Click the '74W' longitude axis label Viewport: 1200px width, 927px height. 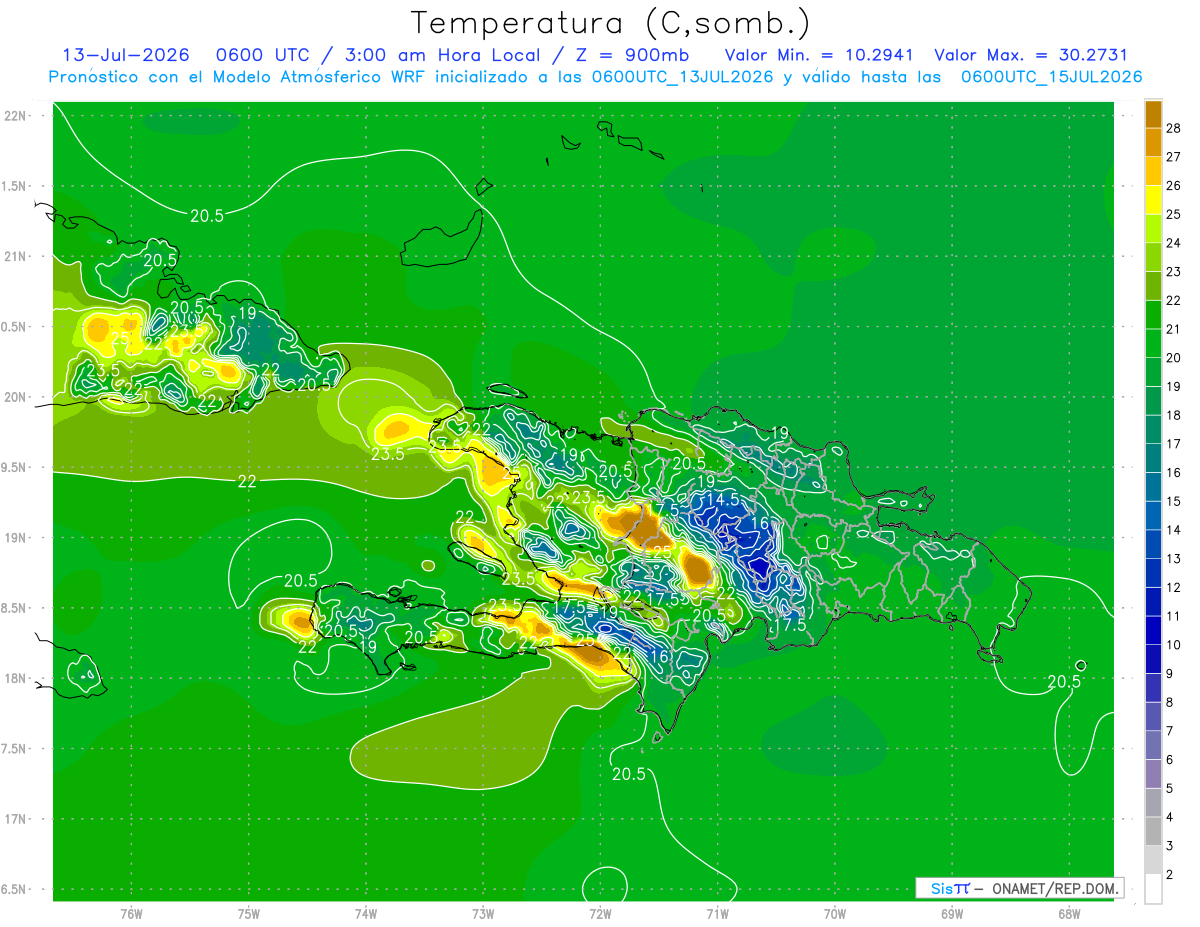[366, 914]
